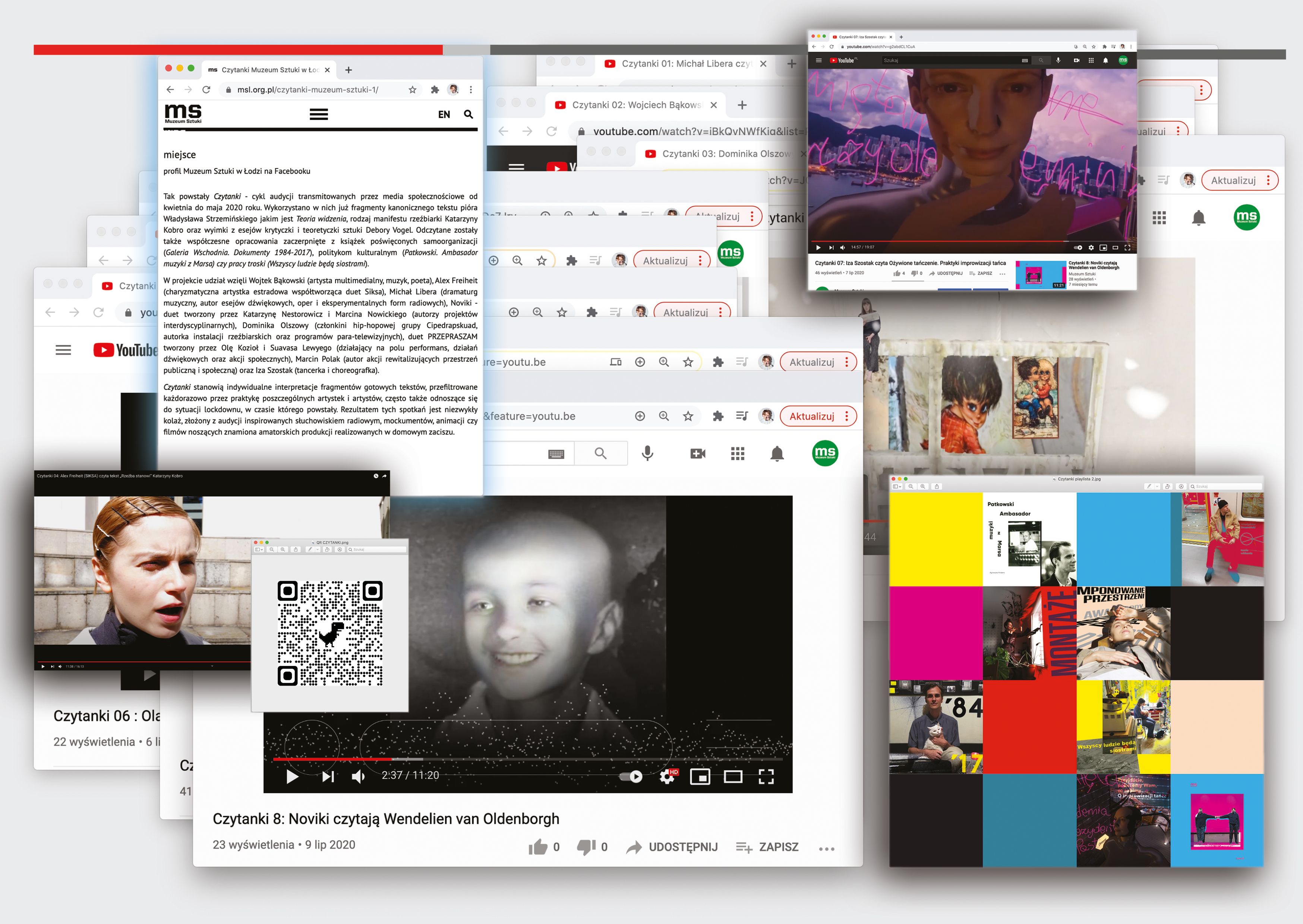Viewport: 1303px width, 924px height.
Task: Click Patkowski Ambasador cover in playlist image
Action: coord(1029,539)
